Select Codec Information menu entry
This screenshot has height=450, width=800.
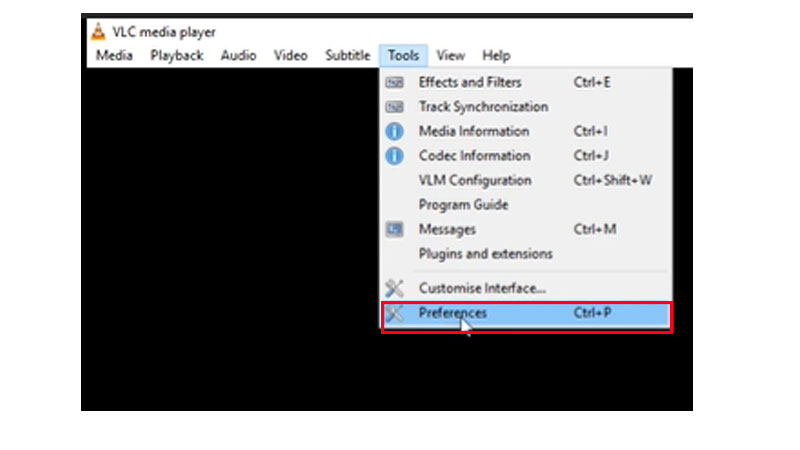click(x=526, y=156)
